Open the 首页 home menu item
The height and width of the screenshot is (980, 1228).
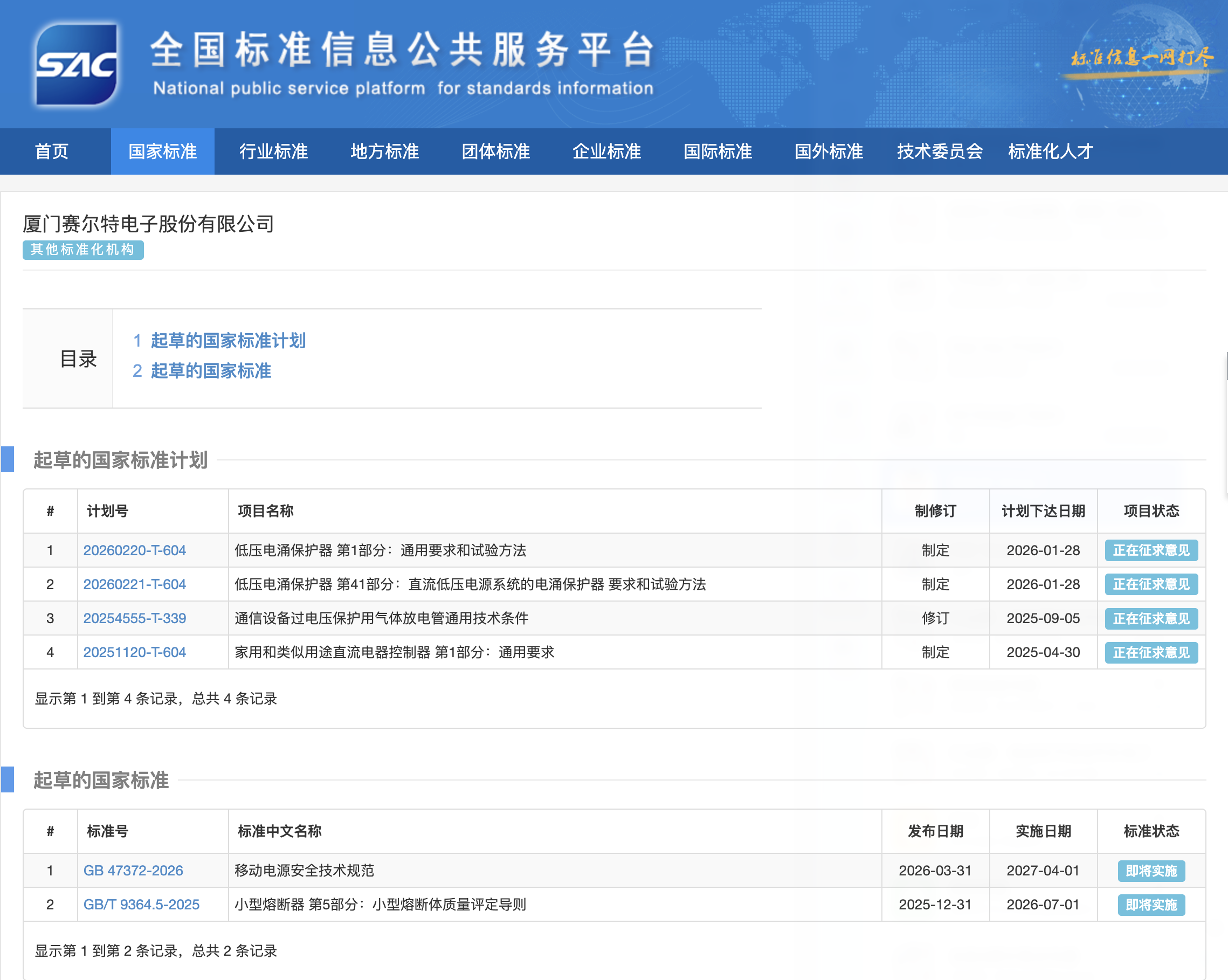(51, 151)
